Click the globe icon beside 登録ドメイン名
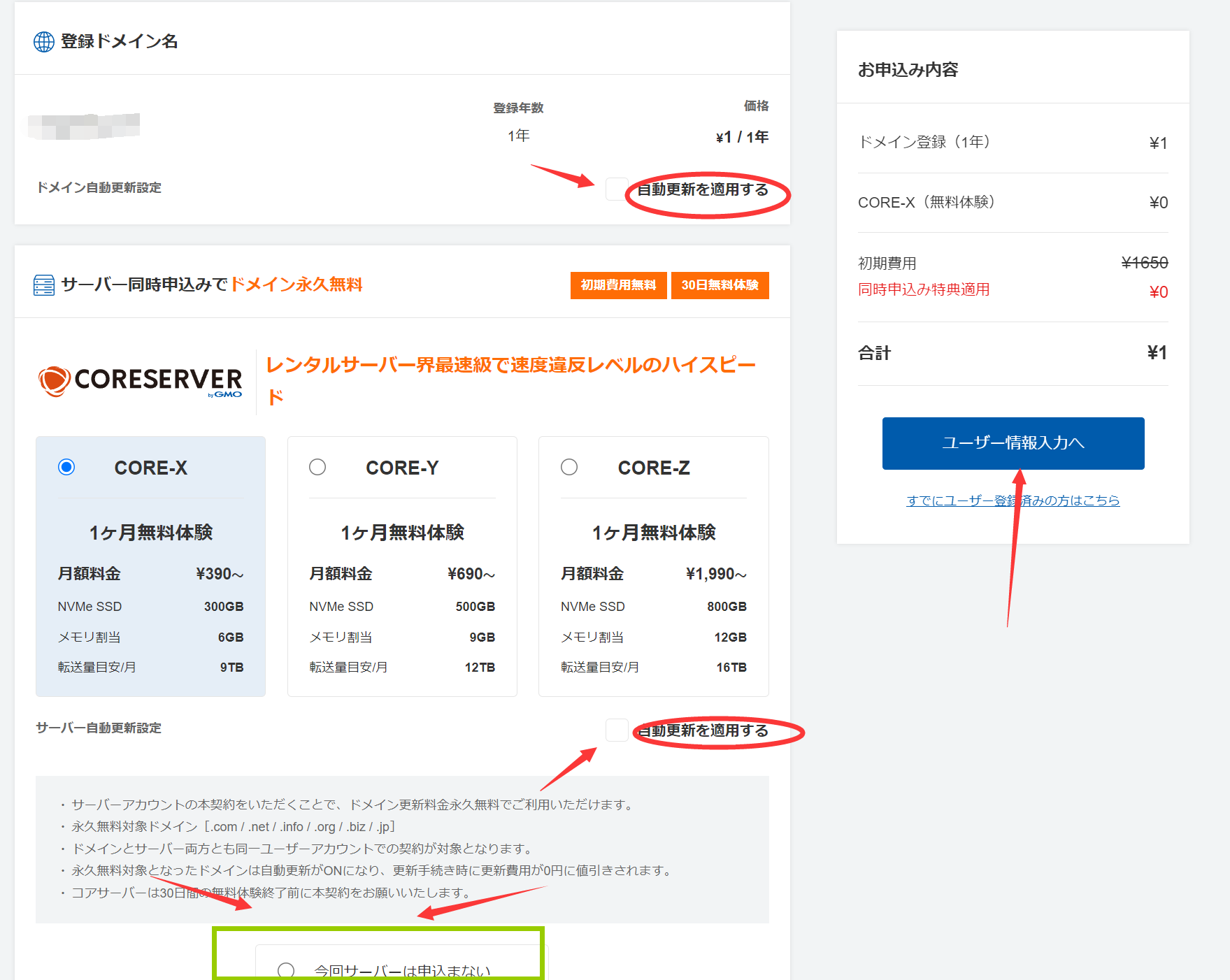1230x980 pixels. tap(43, 42)
